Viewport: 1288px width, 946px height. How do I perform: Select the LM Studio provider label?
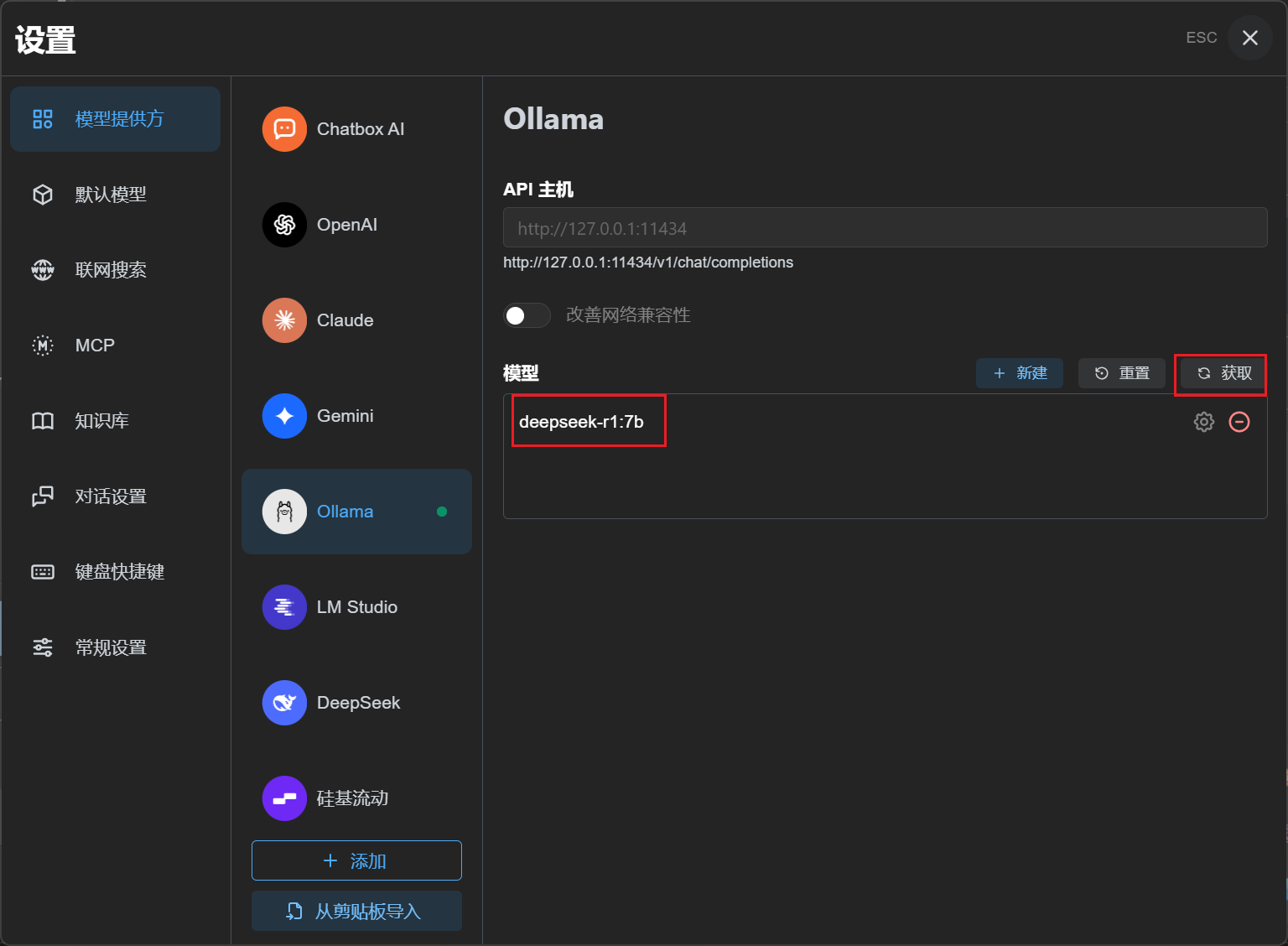click(x=357, y=607)
